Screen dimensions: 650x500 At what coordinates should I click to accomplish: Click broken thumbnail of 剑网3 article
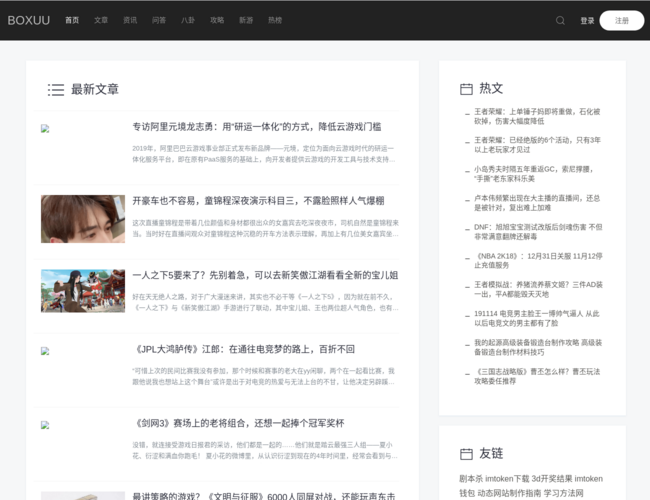pos(45,425)
